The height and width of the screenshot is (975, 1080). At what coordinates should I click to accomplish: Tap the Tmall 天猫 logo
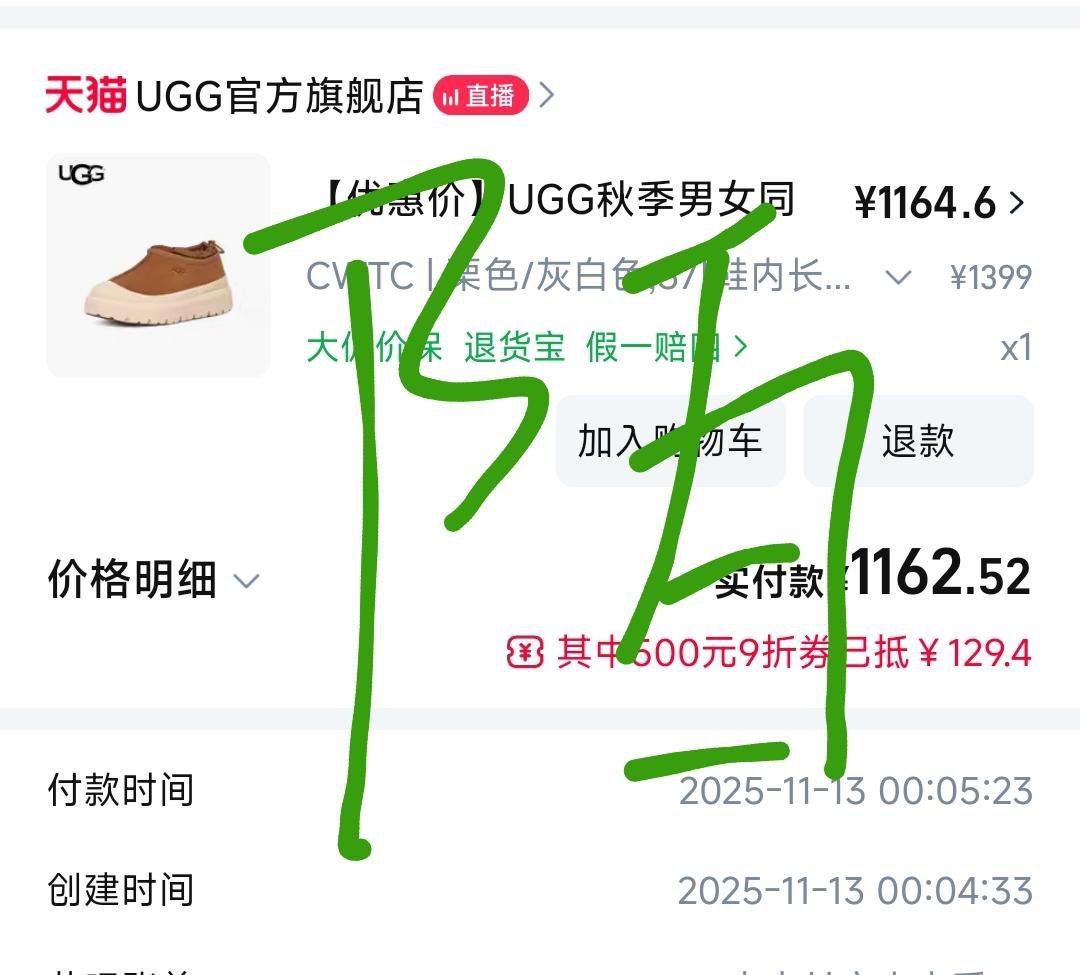pos(86,94)
